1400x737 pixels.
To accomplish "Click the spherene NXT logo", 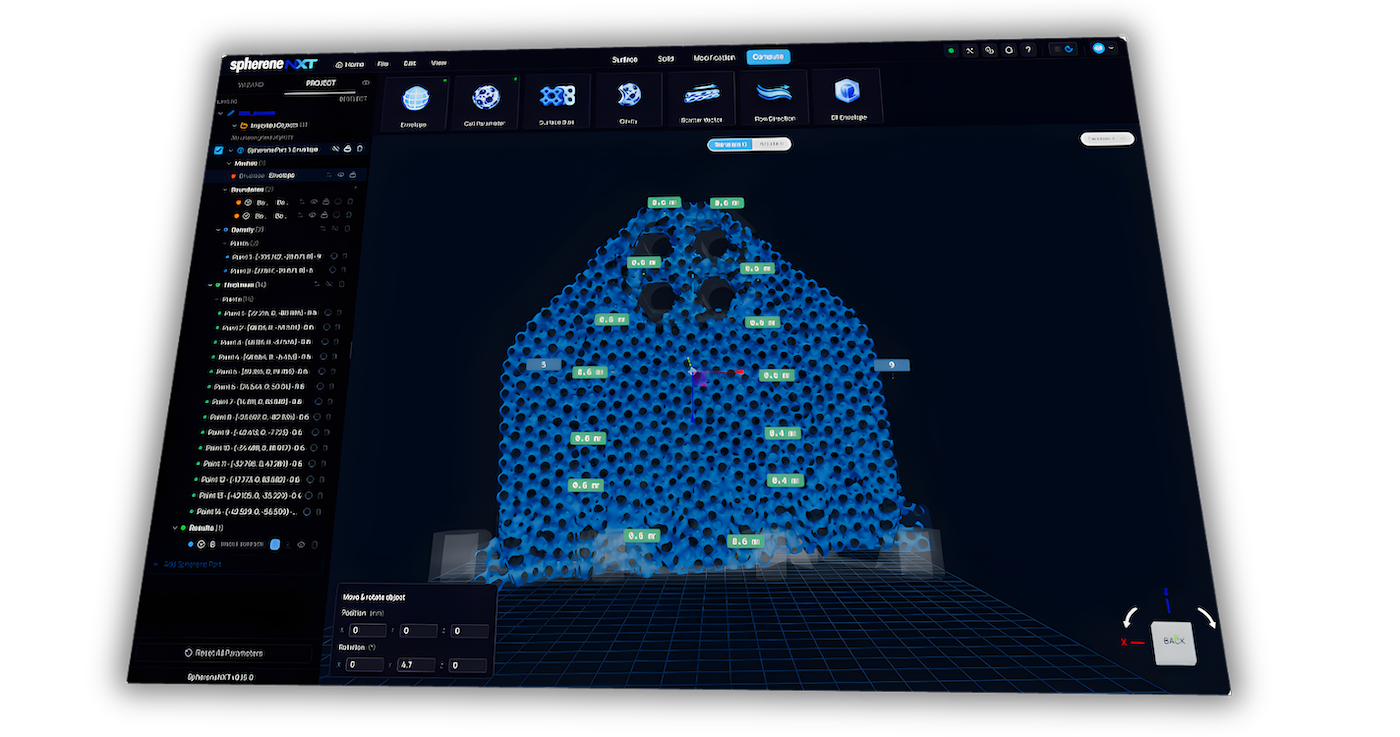I will point(272,65).
